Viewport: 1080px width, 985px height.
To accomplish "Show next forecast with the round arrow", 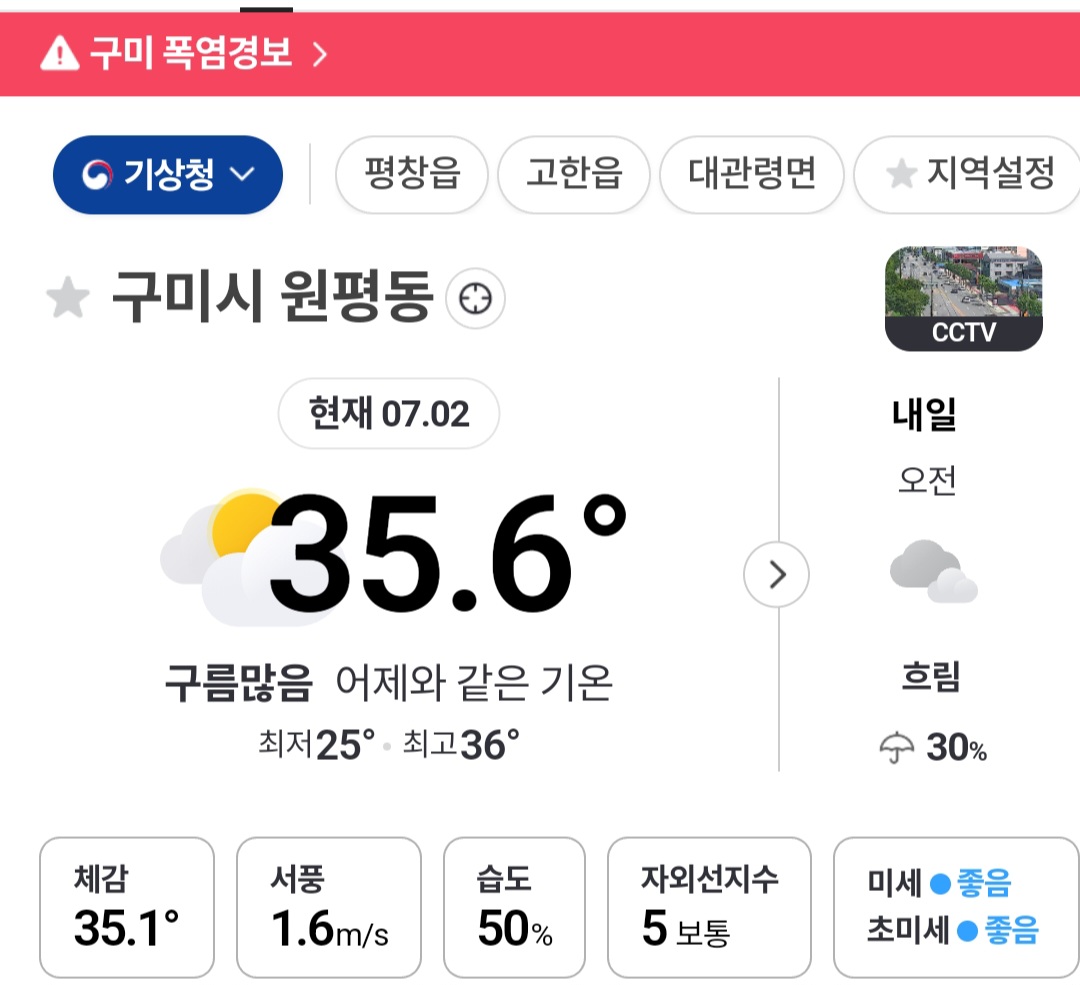I will pyautogui.click(x=776, y=574).
